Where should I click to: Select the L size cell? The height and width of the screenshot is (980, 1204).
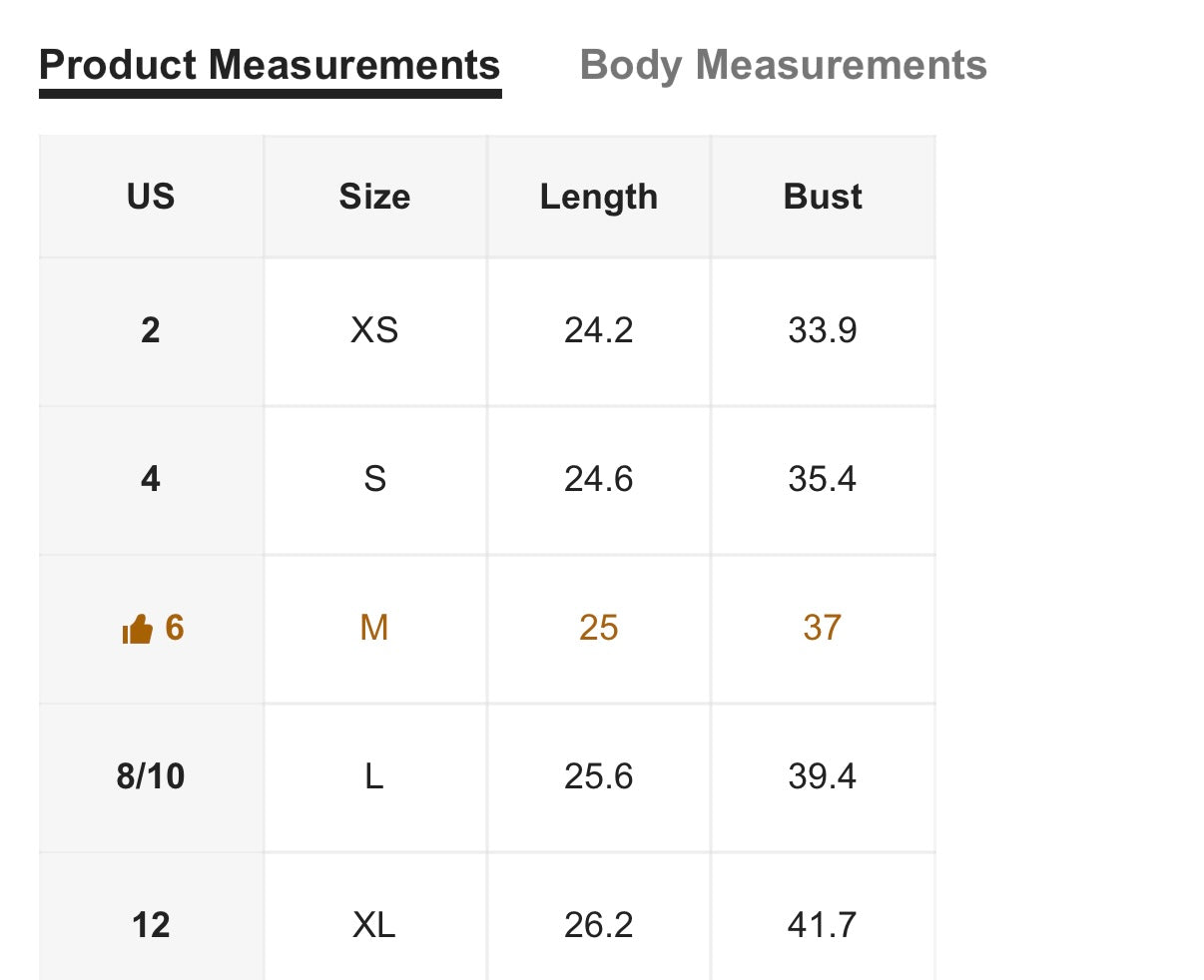(x=374, y=776)
